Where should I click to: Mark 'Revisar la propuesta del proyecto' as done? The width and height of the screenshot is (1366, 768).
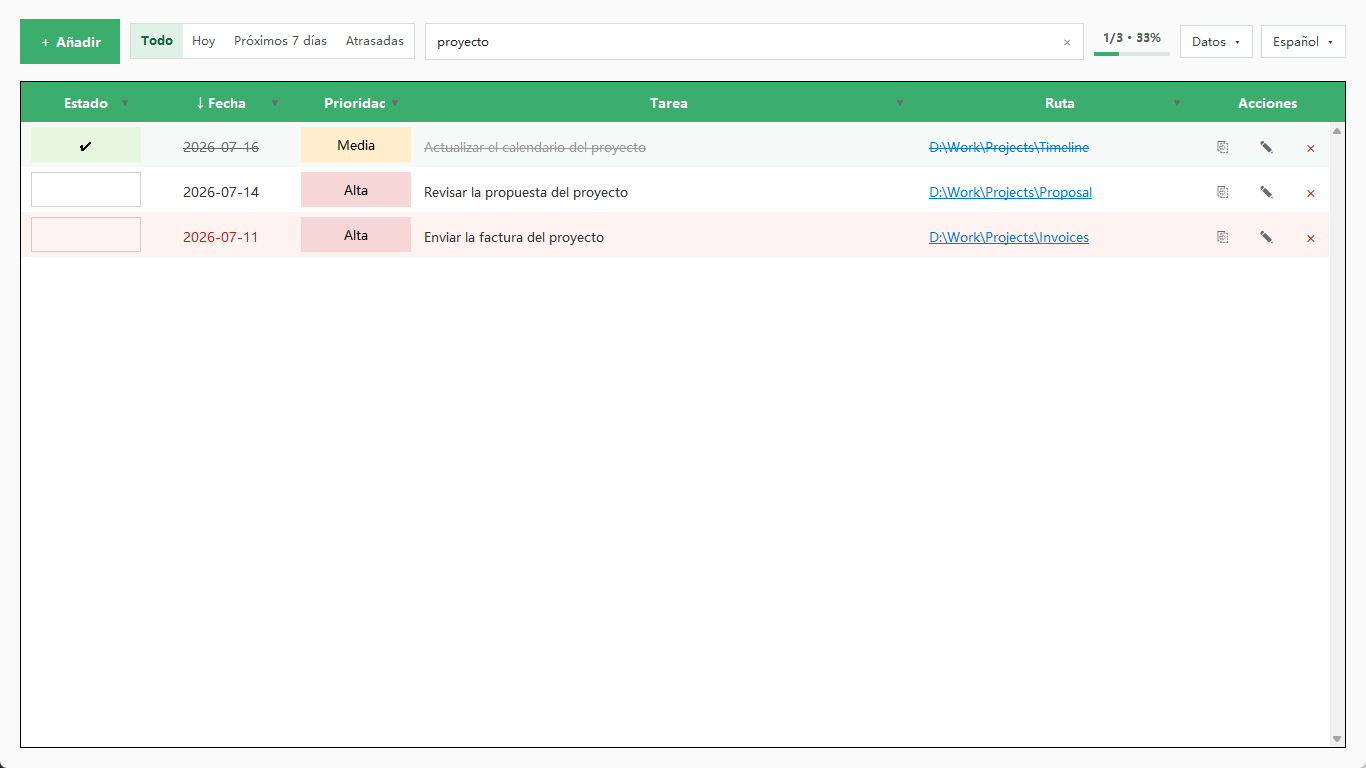pyautogui.click(x=86, y=190)
